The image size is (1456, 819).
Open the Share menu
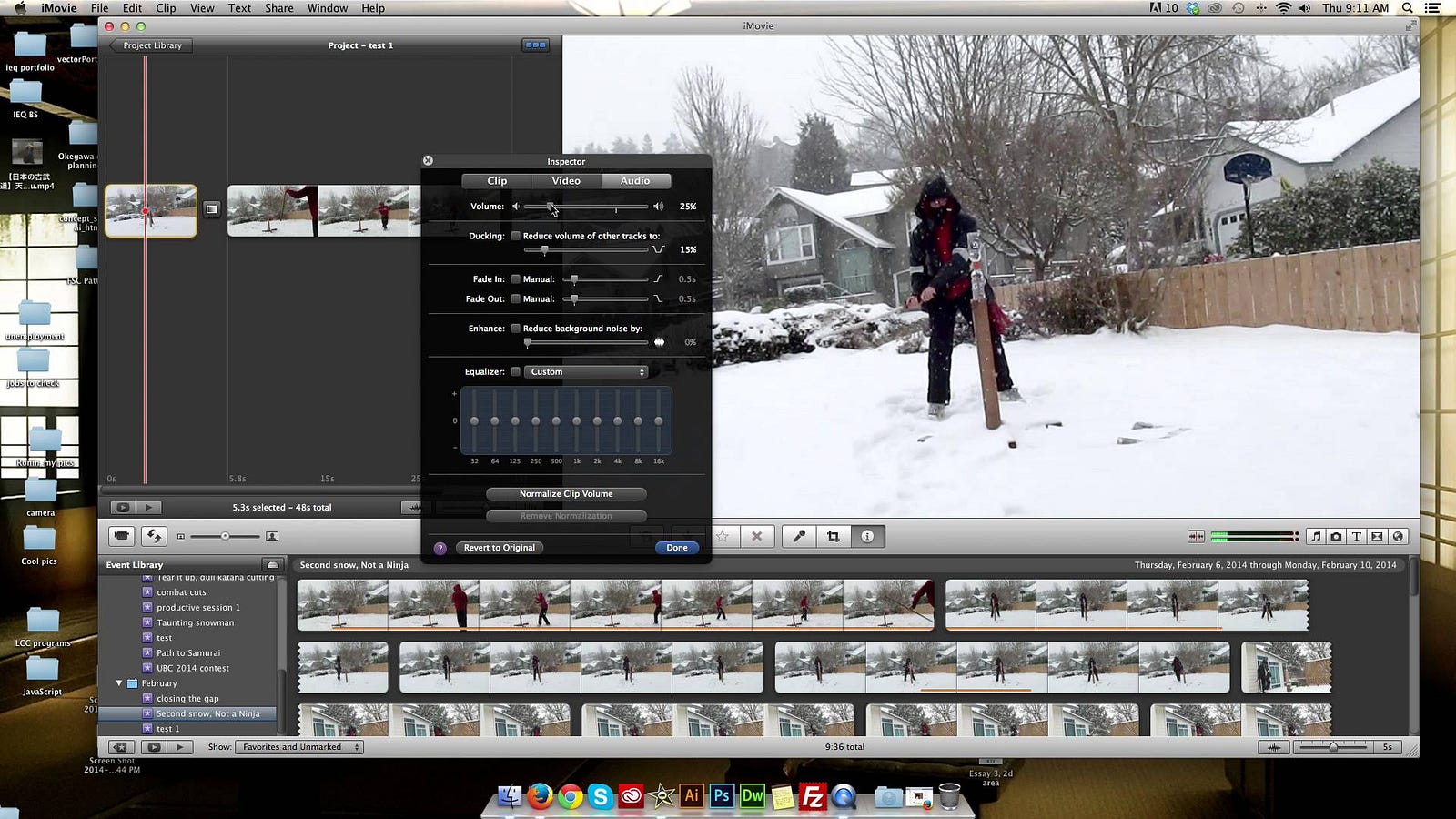click(279, 8)
